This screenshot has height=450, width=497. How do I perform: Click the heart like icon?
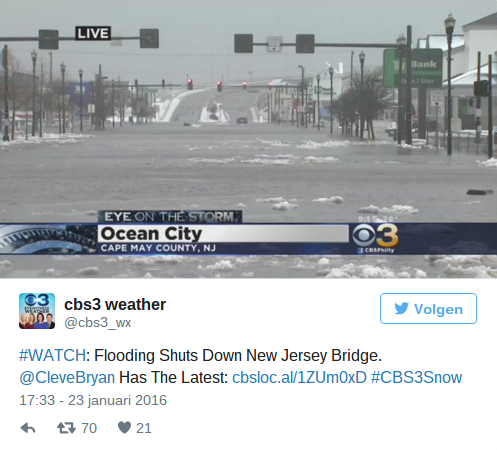124,428
